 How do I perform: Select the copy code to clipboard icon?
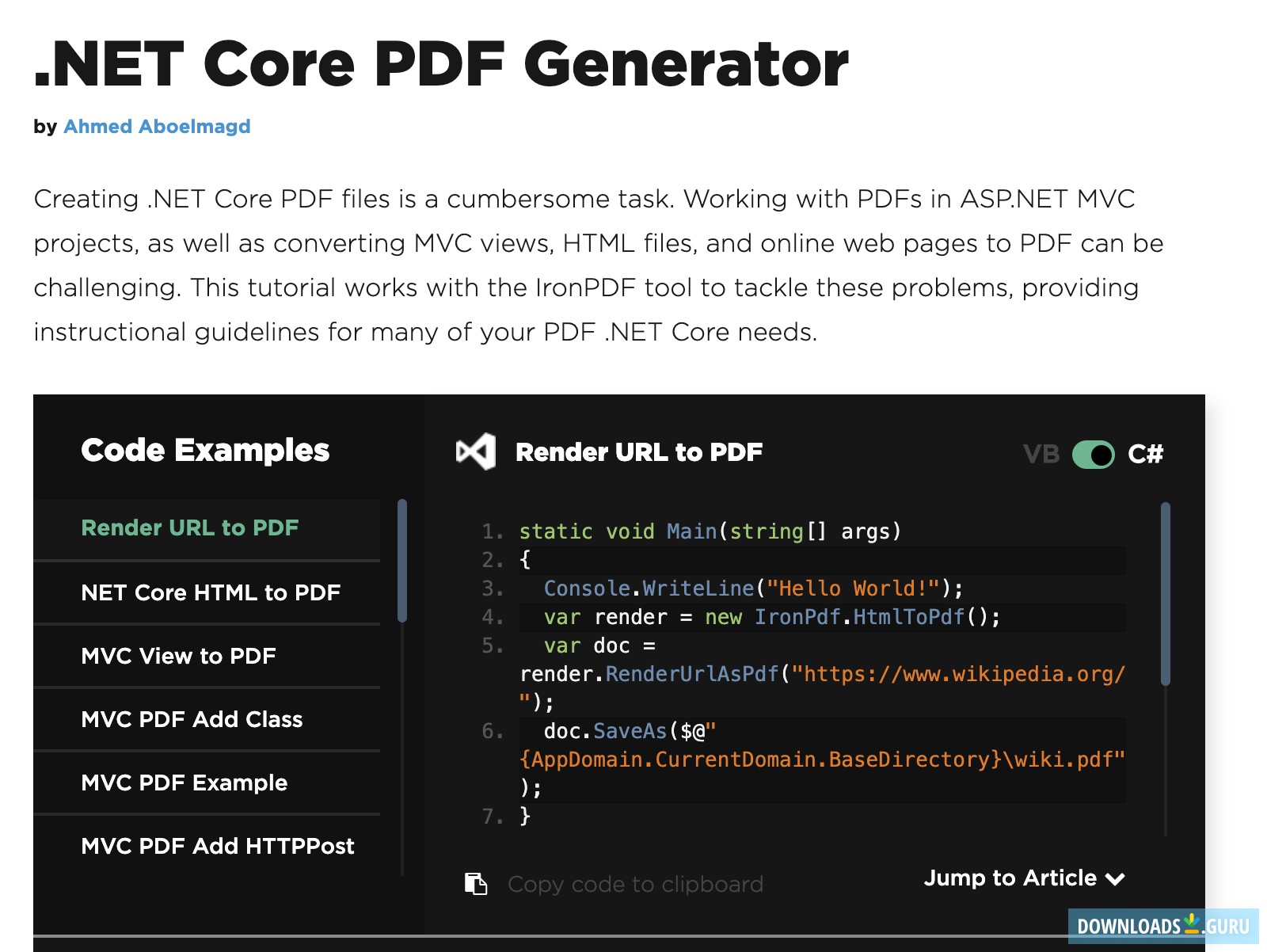475,884
